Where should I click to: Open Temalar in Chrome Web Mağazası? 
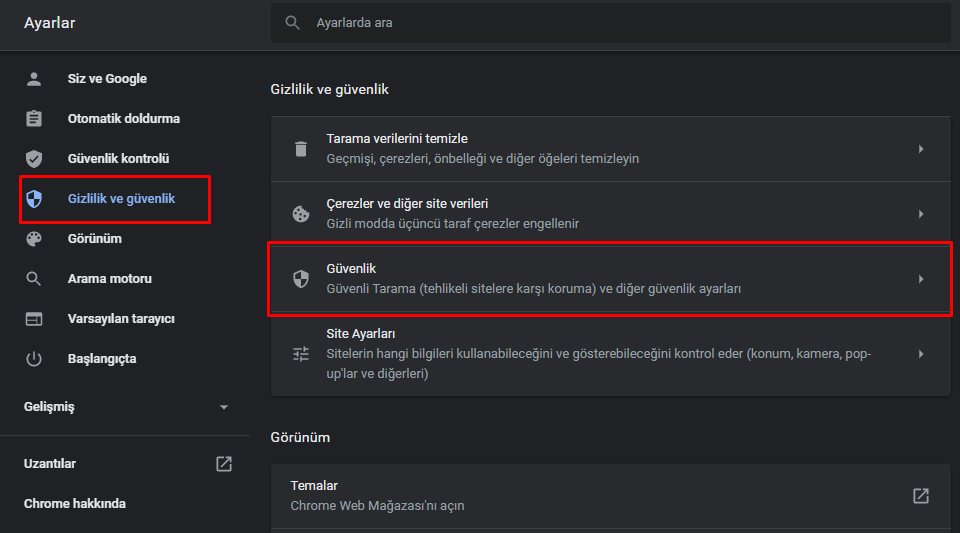(920, 496)
